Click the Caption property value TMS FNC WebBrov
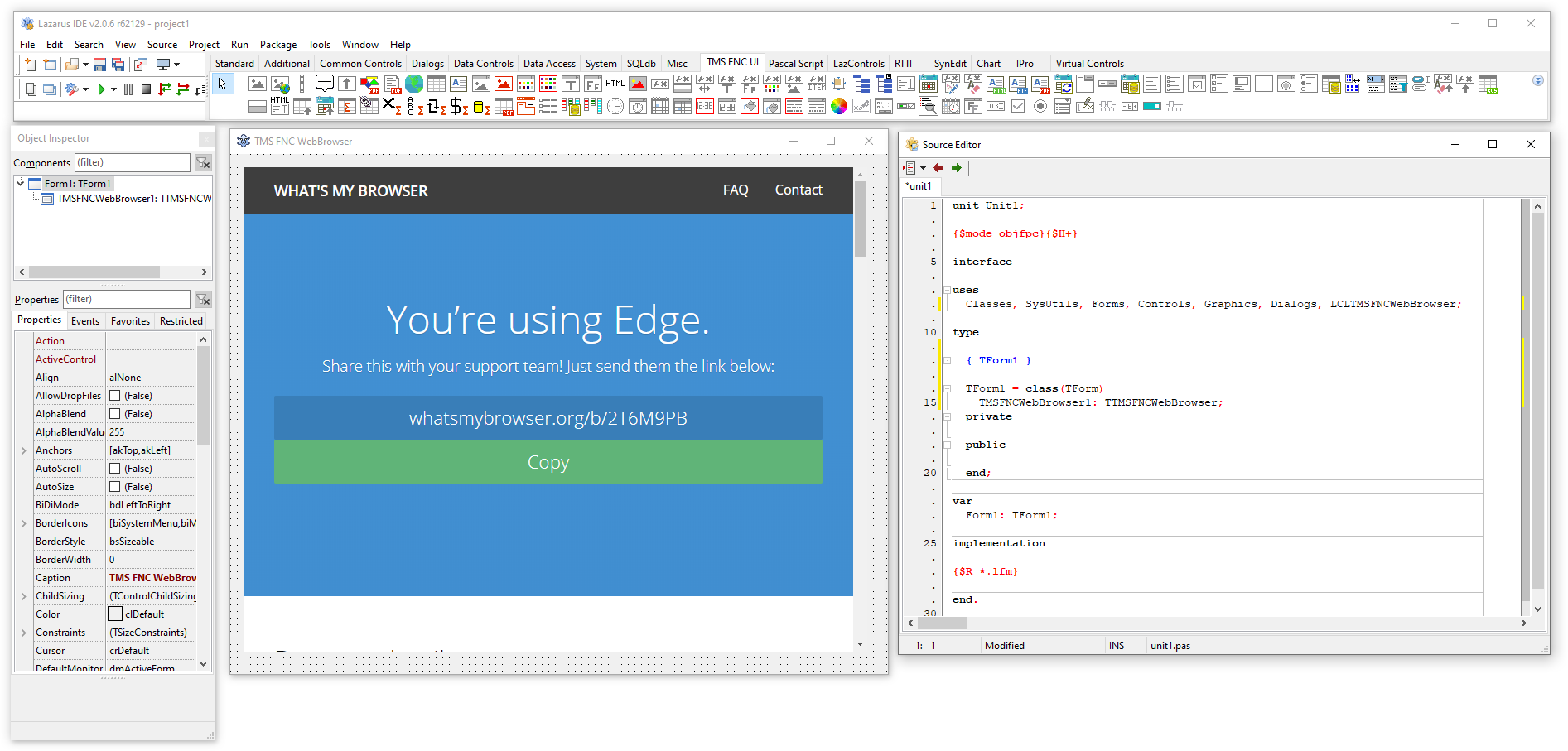1568x751 pixels. point(152,578)
